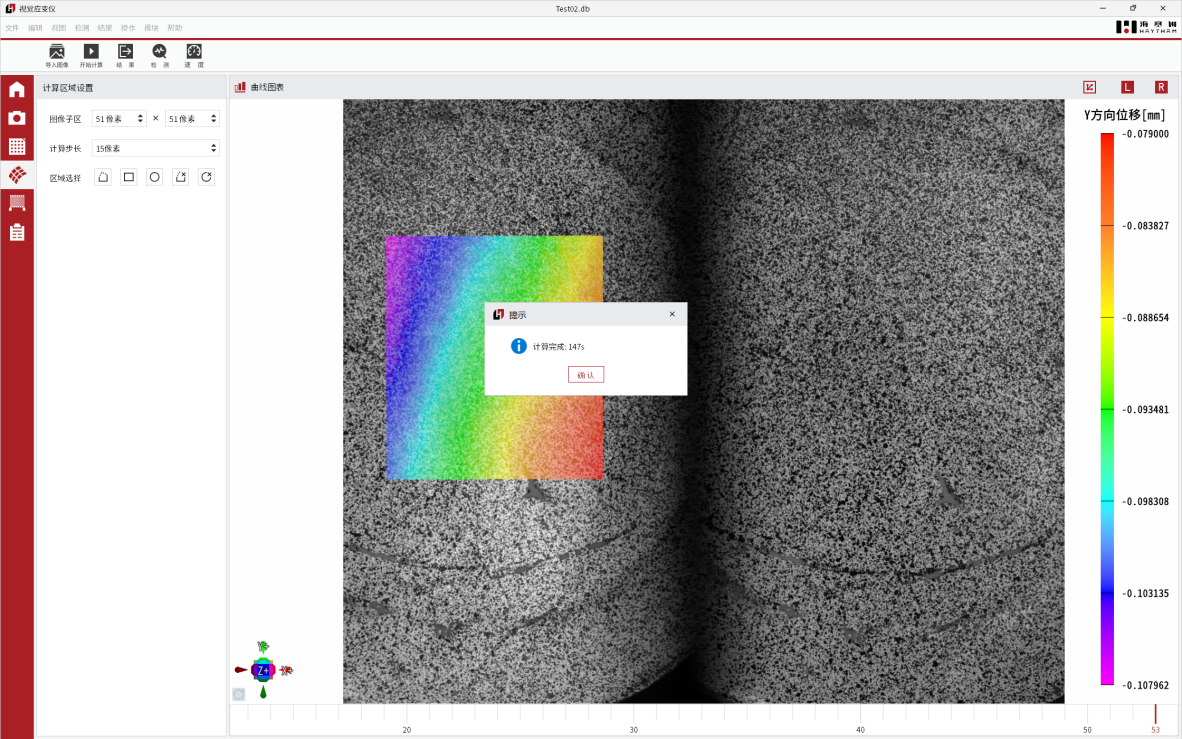Click the red frame marker at 53
This screenshot has width=1182, height=739.
1155,715
